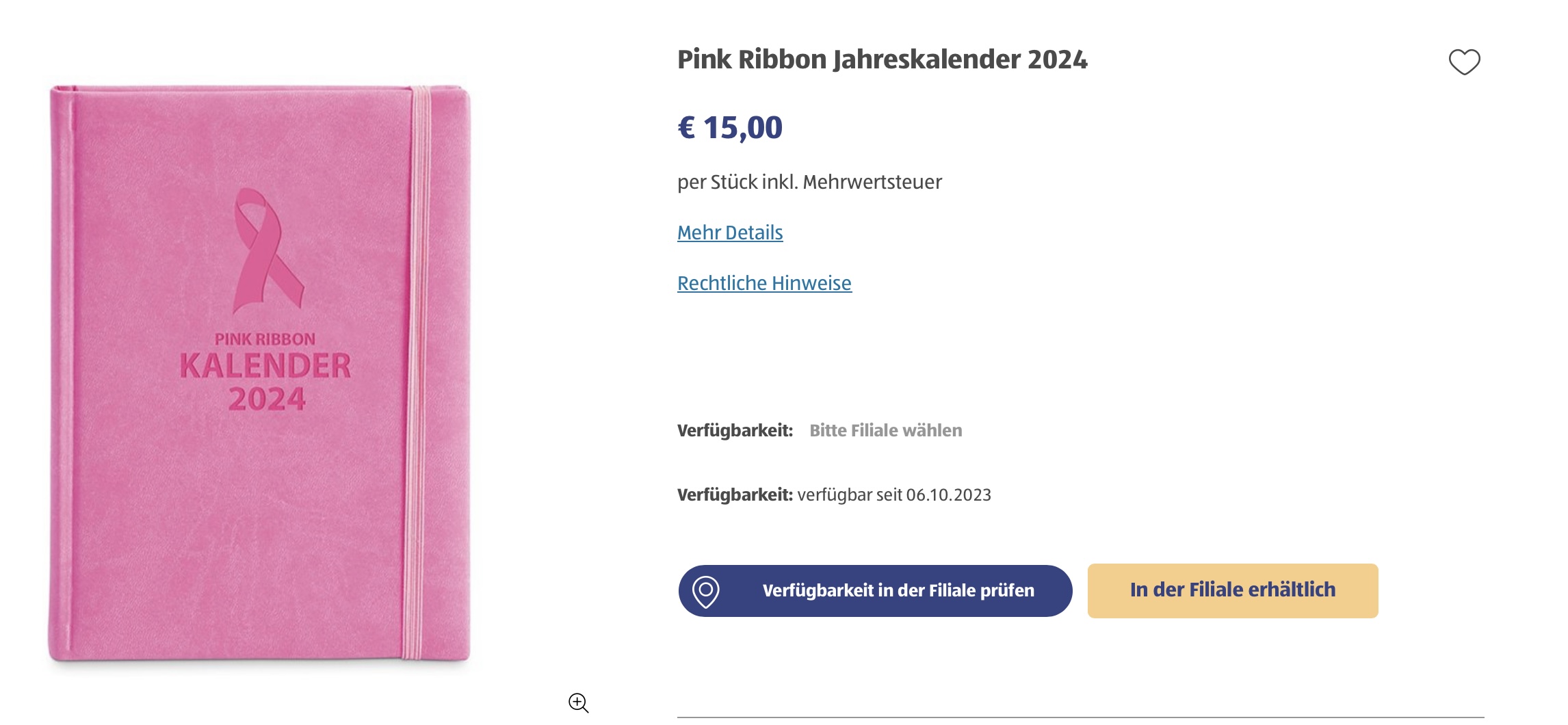Viewport: 1568px width, 725px height.
Task: Click the Verfügbarkeit label beside Bitte Filiale wählen
Action: 735,430
